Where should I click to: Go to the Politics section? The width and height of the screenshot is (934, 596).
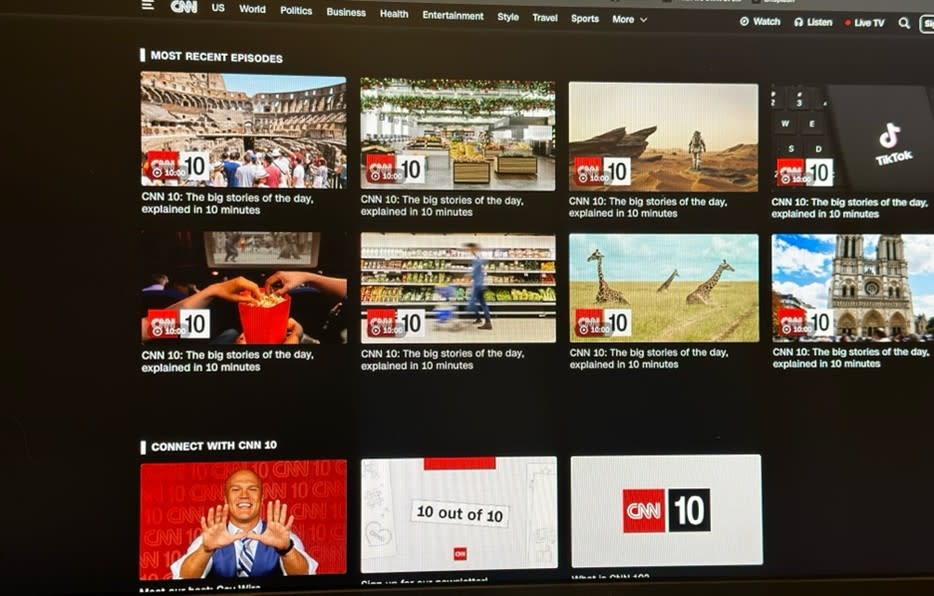click(x=296, y=10)
